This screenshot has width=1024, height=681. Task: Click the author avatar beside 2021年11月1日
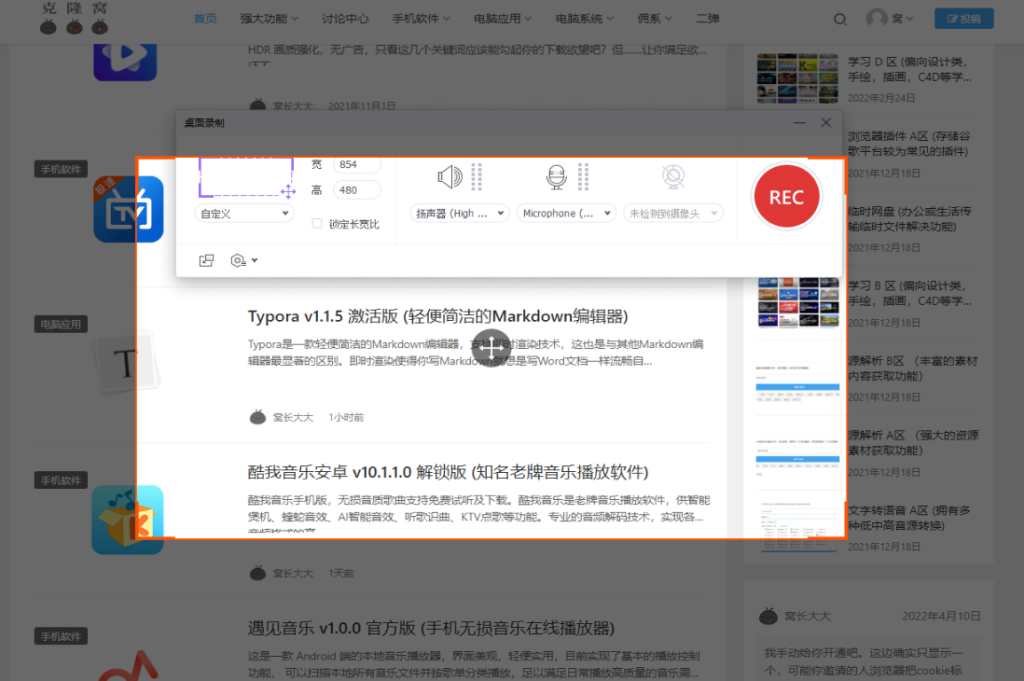tap(258, 105)
